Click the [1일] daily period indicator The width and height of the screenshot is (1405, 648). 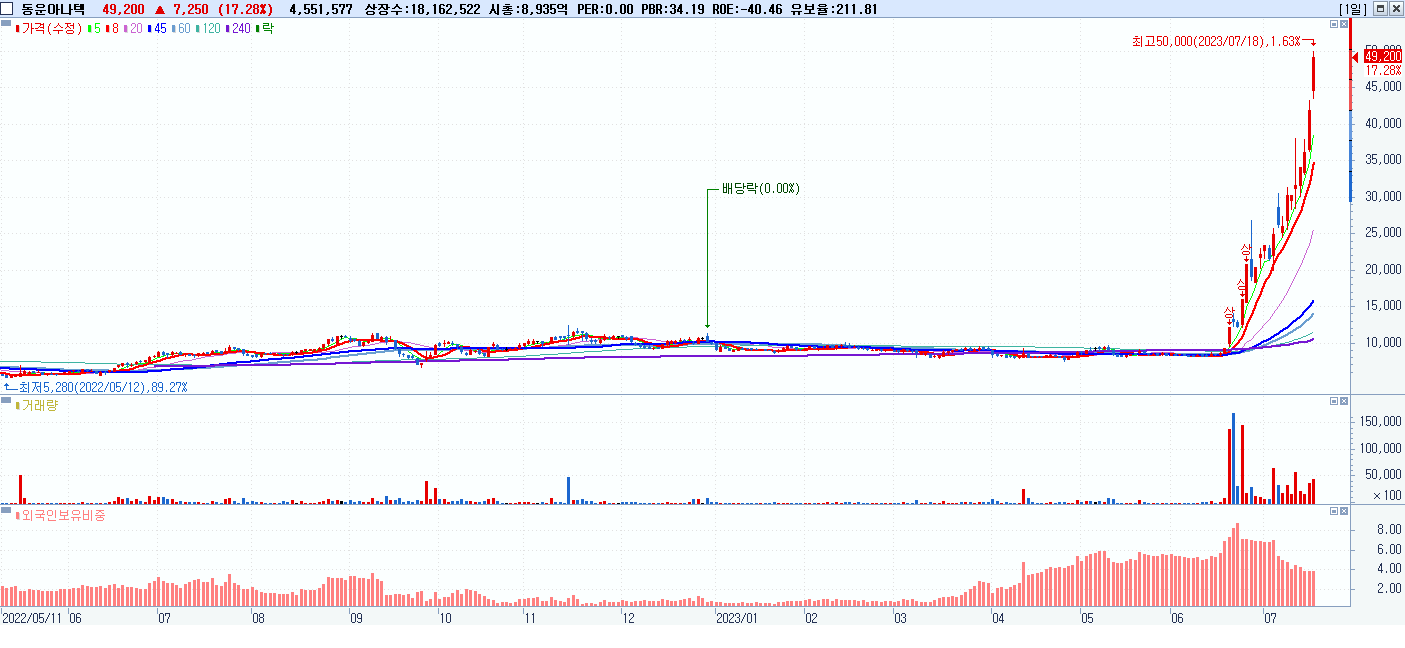(x=1354, y=9)
